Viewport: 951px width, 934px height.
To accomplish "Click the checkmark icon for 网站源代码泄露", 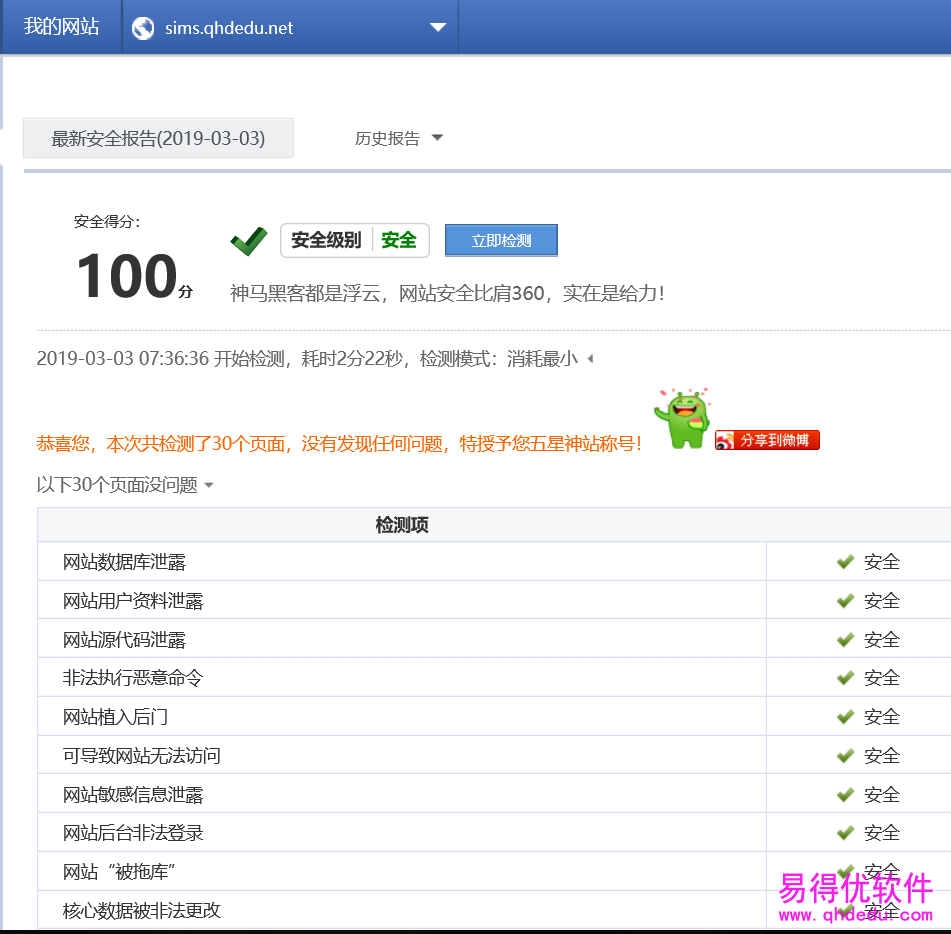I will pos(845,639).
